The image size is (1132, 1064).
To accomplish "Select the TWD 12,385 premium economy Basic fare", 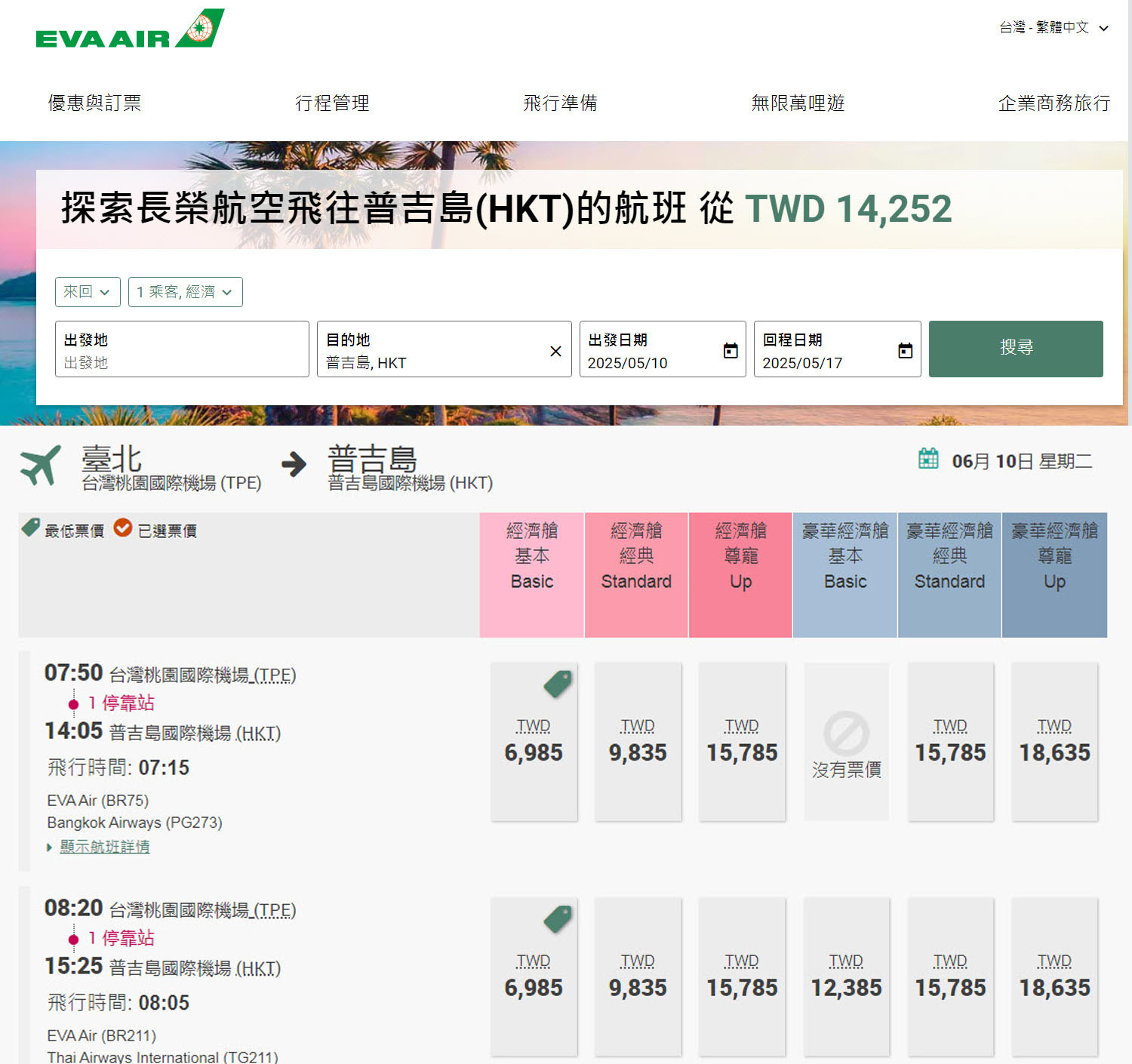I will [846, 977].
